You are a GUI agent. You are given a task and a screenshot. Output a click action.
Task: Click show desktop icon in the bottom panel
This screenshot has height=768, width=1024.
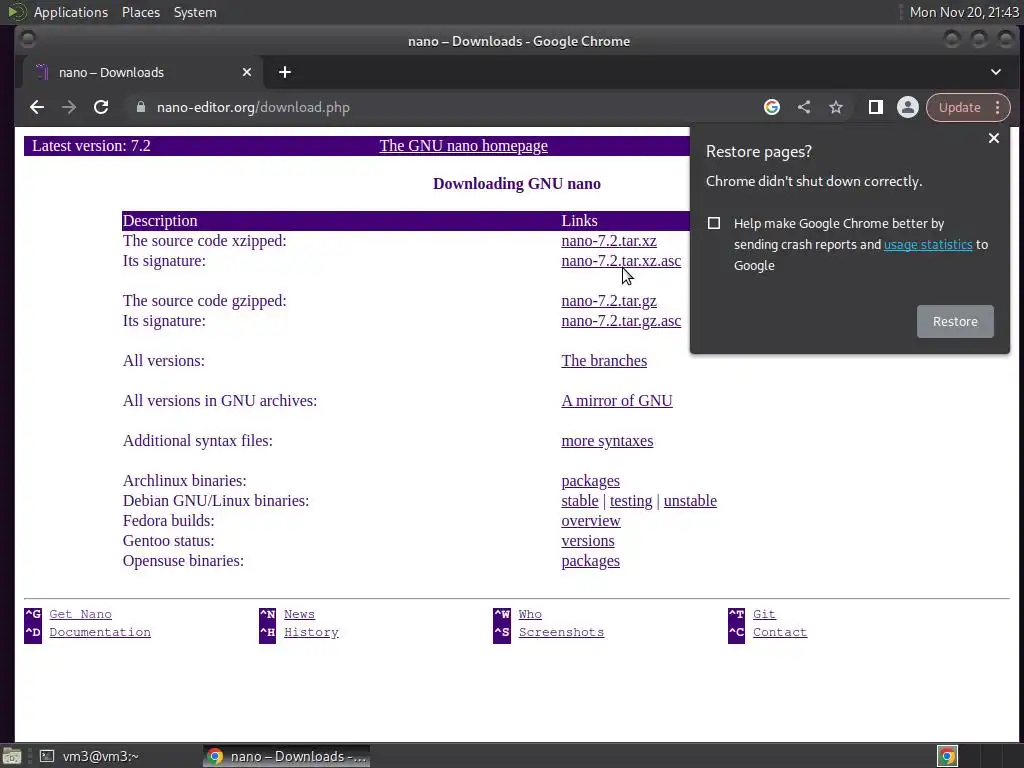coord(12,756)
